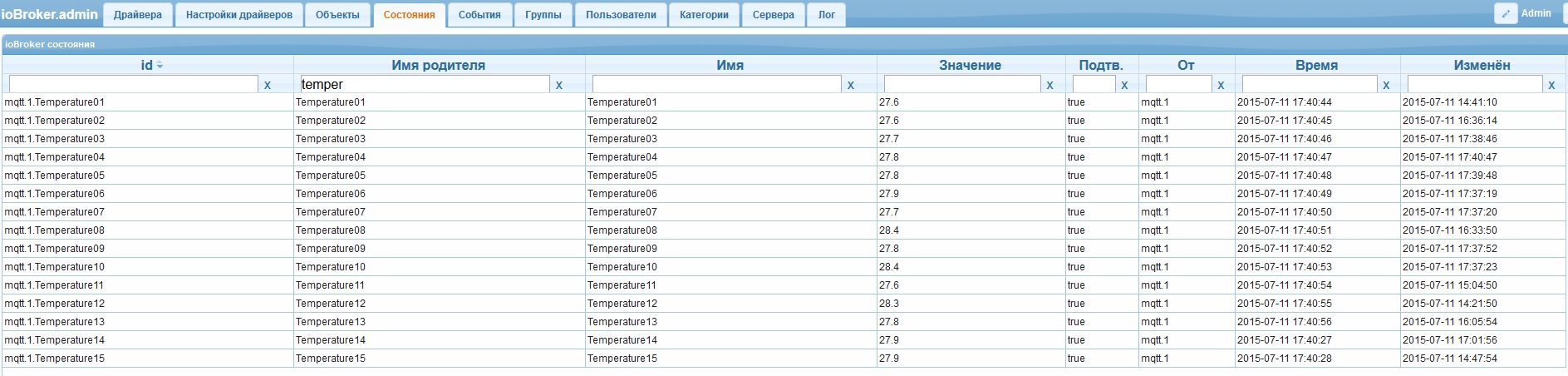Clear the Время filter with x
This screenshot has height=376, width=1568.
[x=1386, y=85]
